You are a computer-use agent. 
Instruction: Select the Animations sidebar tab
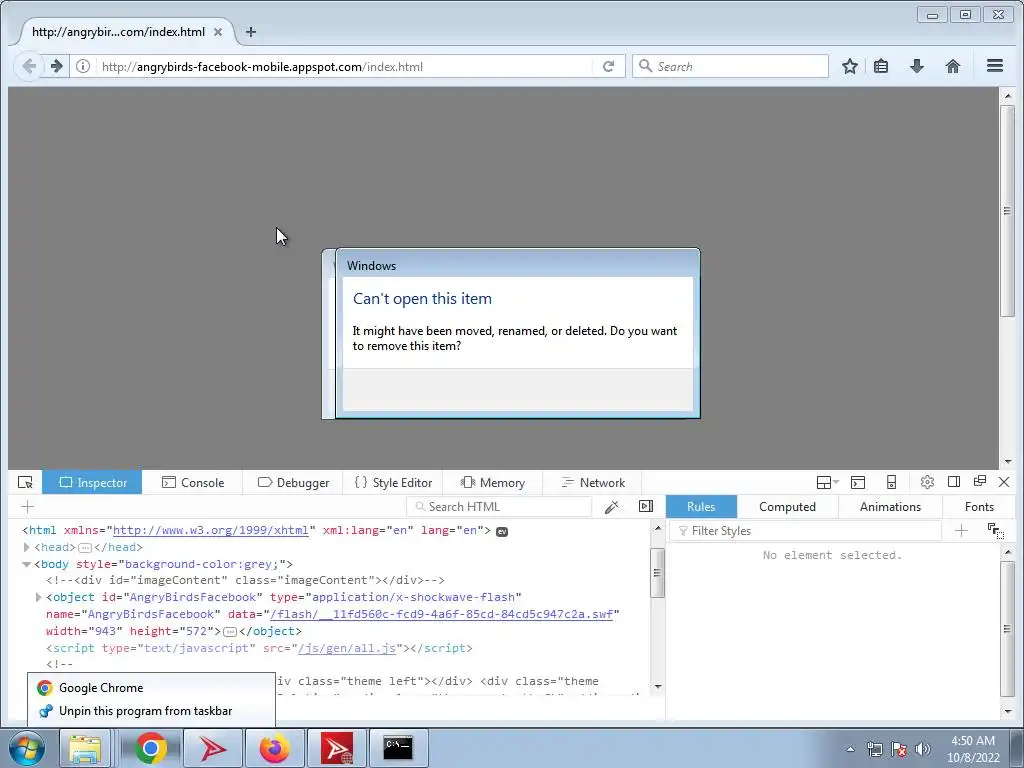(890, 507)
